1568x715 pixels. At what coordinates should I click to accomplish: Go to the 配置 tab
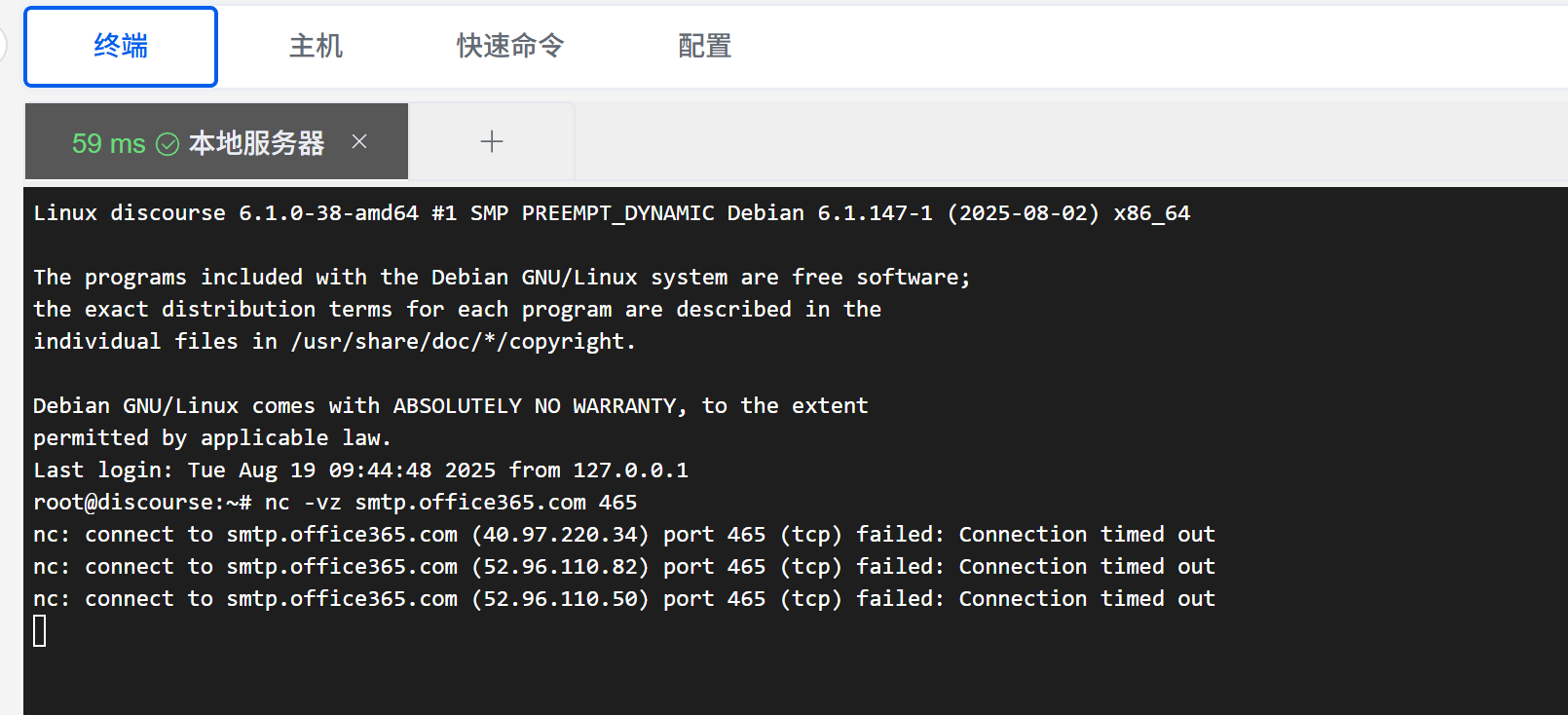tap(705, 46)
